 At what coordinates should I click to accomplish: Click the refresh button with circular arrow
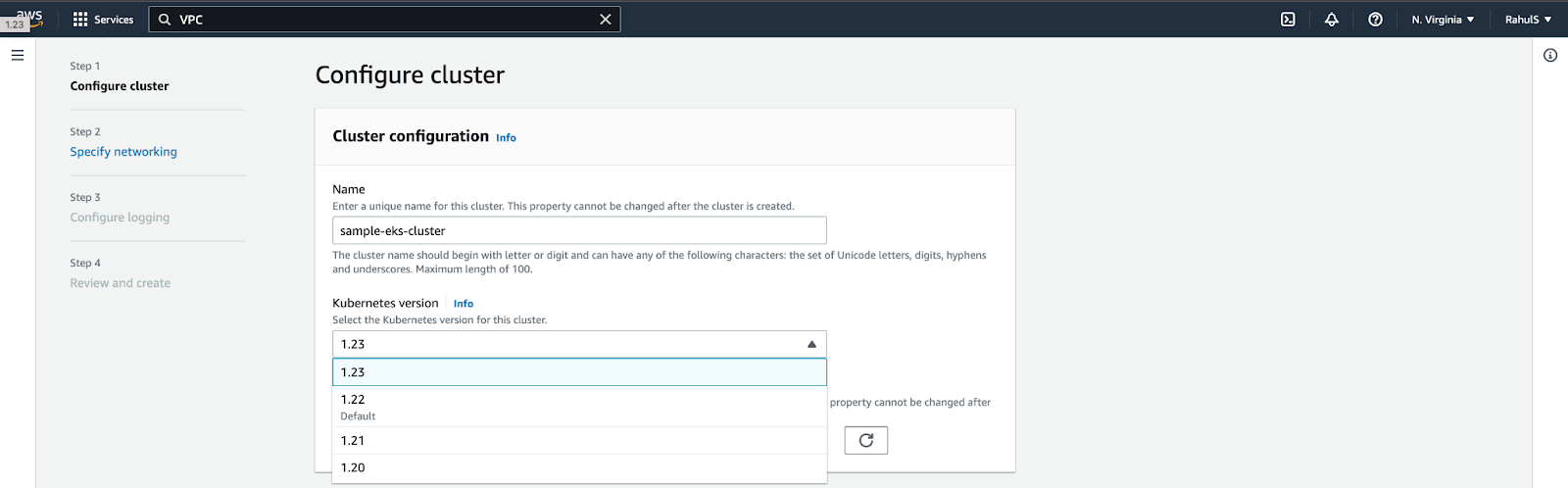click(866, 441)
